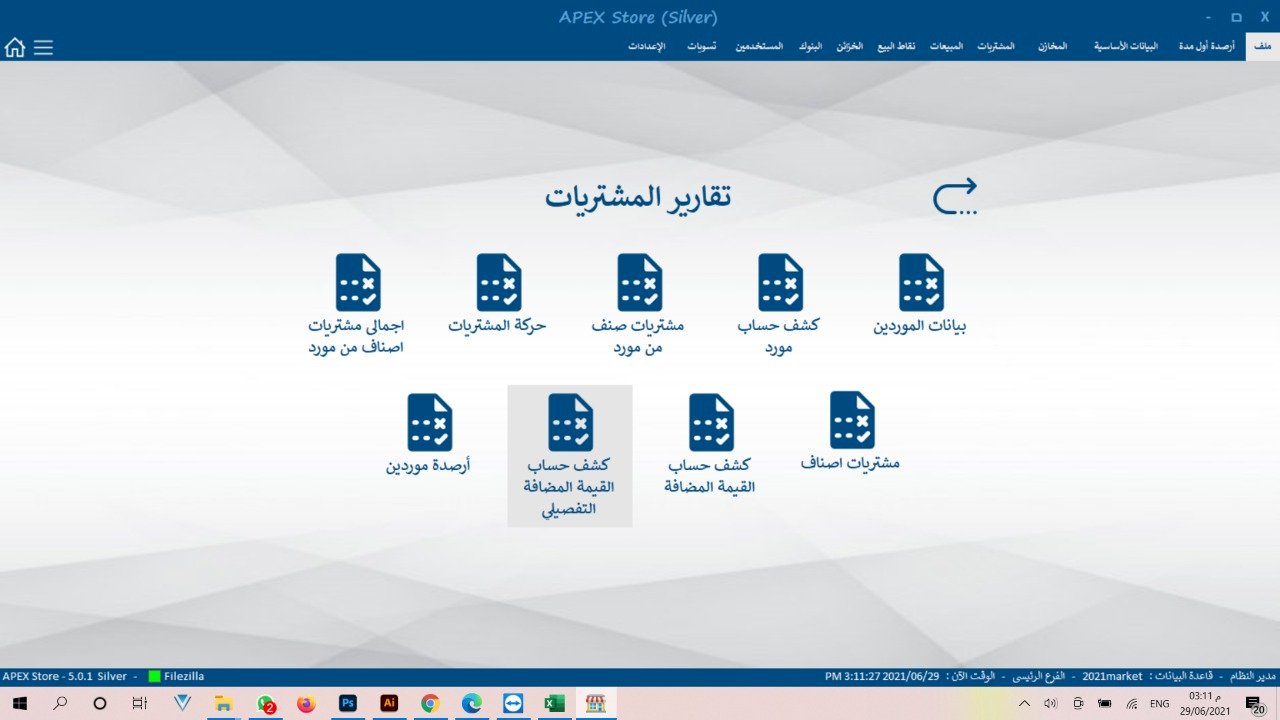
Task: Open the الإعدادات menu
Action: (647, 47)
